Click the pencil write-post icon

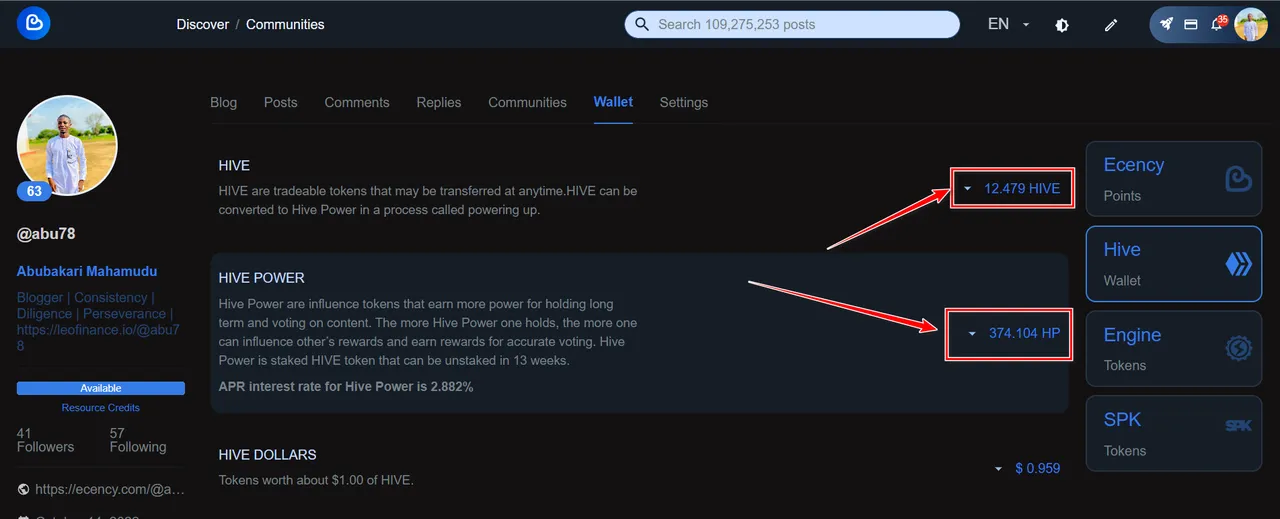pyautogui.click(x=1111, y=25)
